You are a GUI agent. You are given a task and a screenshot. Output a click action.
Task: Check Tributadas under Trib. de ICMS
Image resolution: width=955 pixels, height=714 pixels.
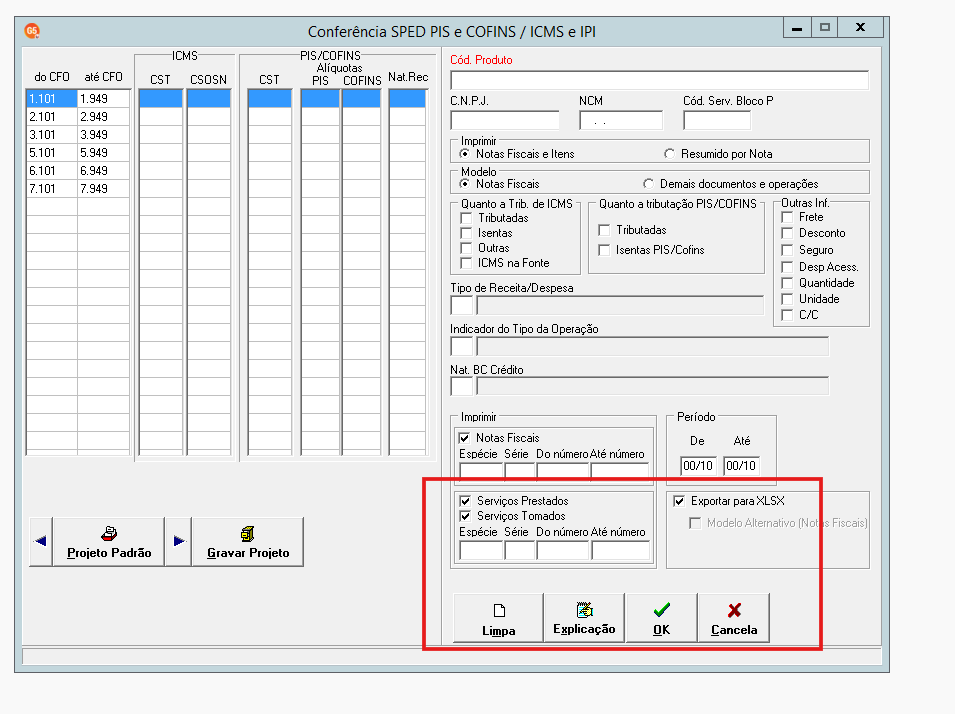[x=466, y=218]
